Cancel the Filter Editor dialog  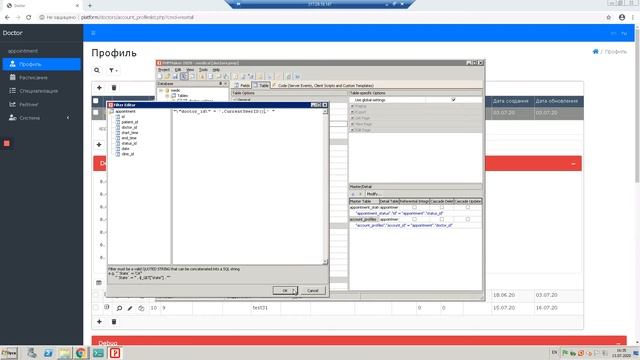click(313, 291)
